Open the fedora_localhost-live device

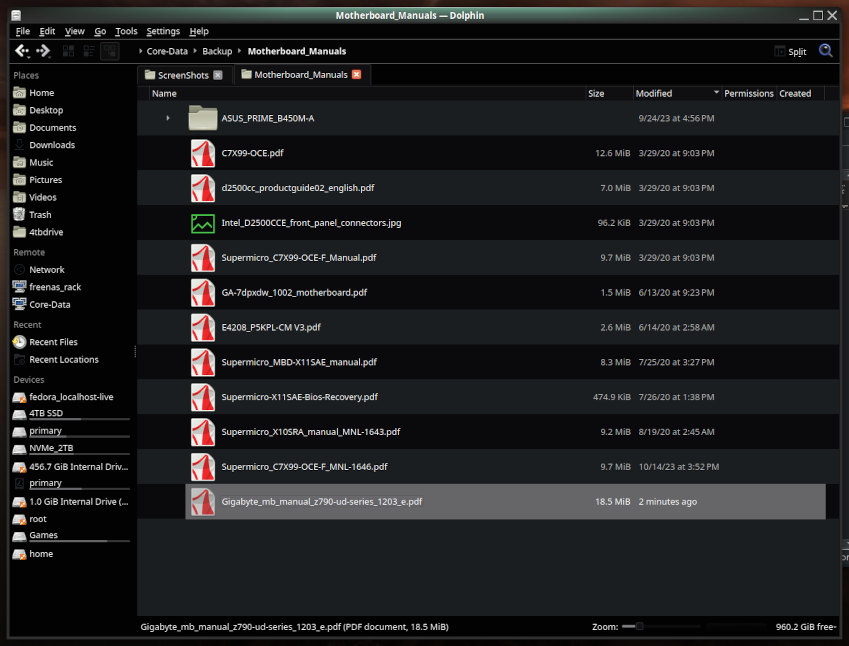tap(71, 397)
